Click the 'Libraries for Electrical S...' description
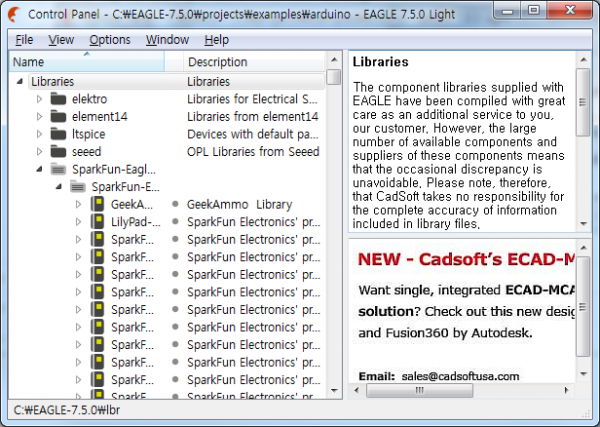Screen dimensions: 600x427 tap(252, 99)
